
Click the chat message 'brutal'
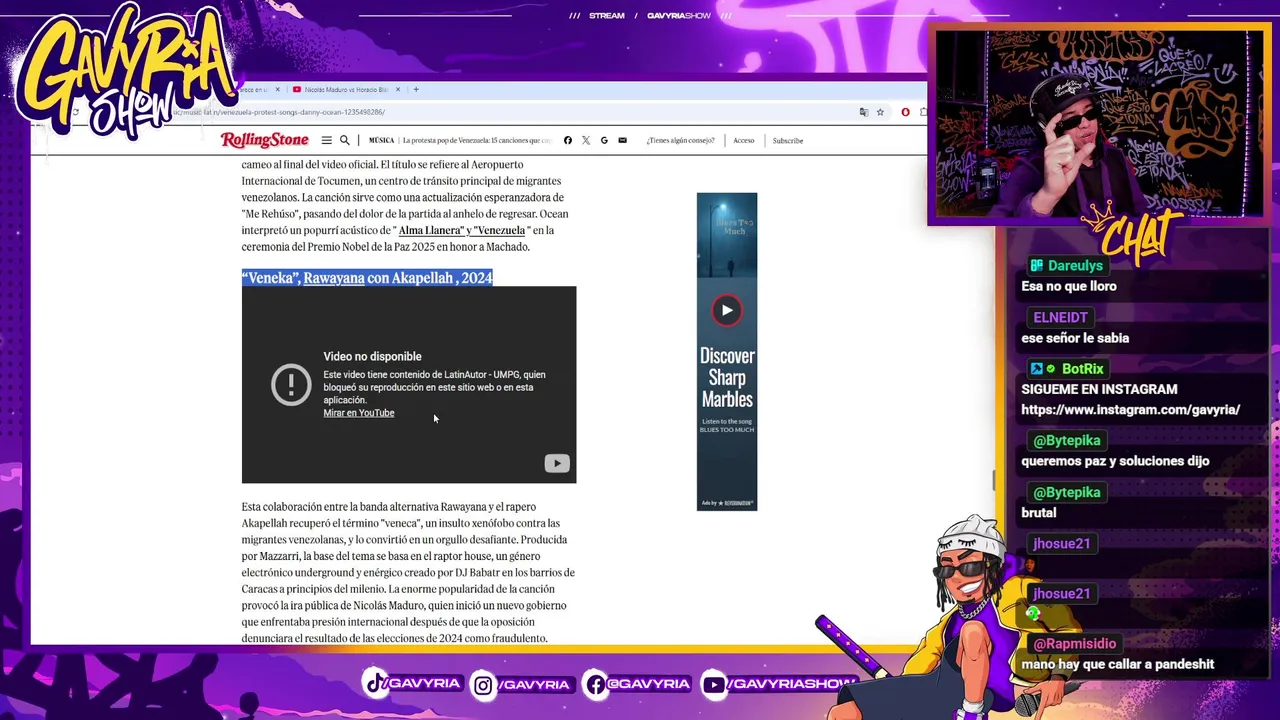coord(1038,513)
